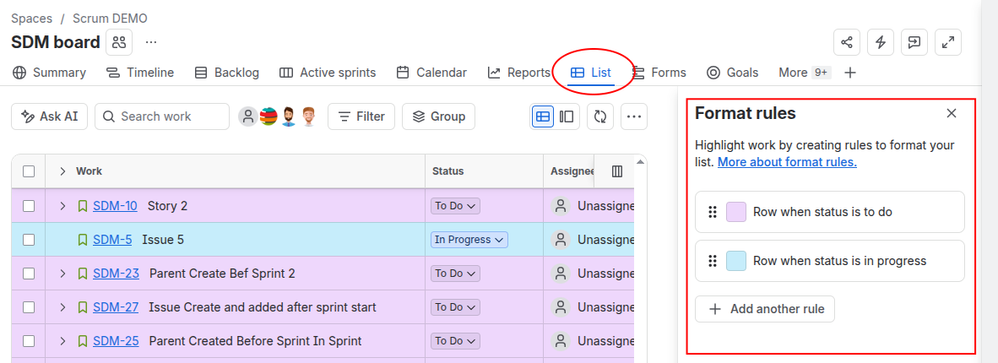Click the refresh list icon
998x363 pixels.
(x=600, y=117)
